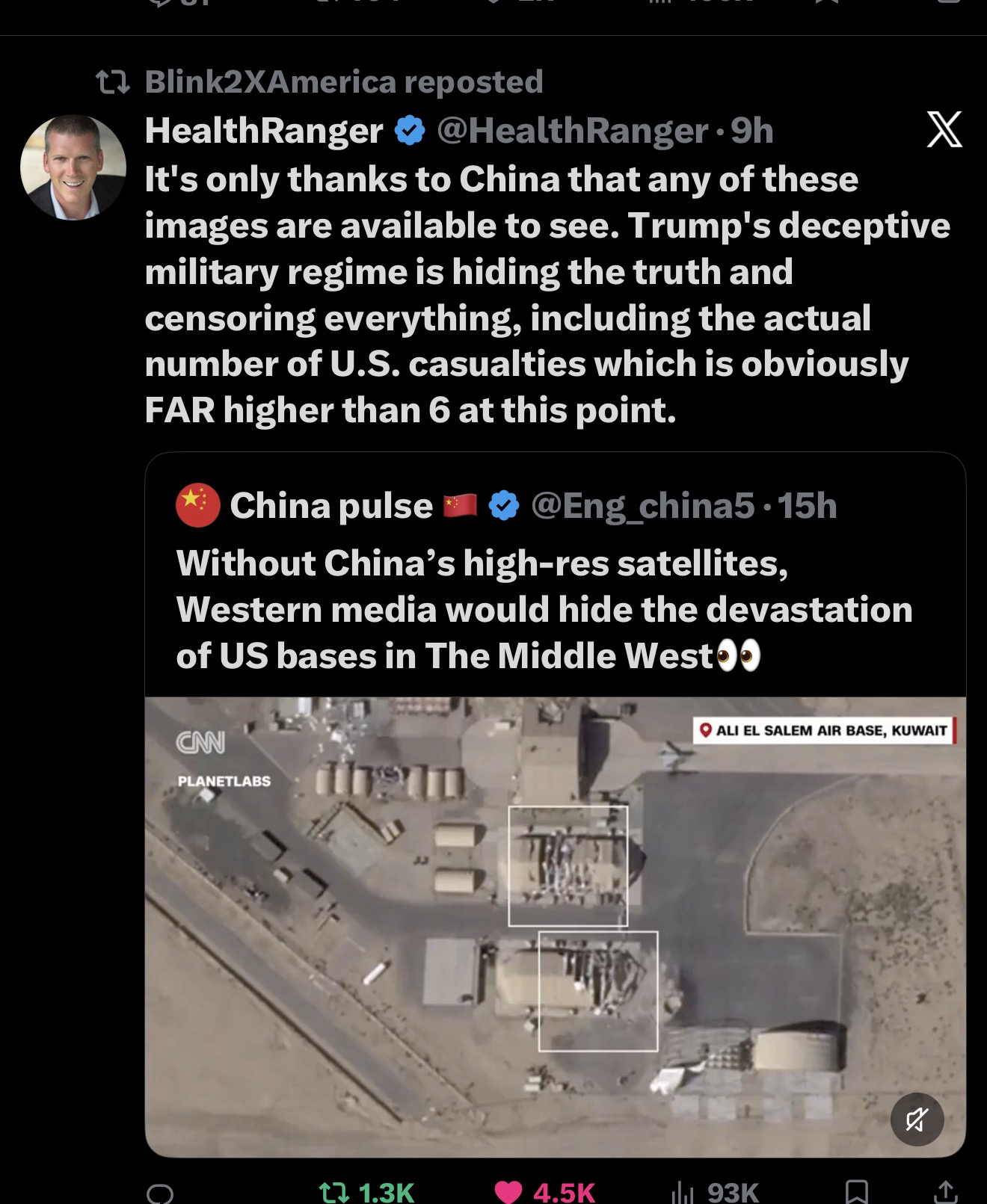Image resolution: width=987 pixels, height=1204 pixels.
Task: Open the Blink2XAmerica reposted link
Action: coord(344,81)
